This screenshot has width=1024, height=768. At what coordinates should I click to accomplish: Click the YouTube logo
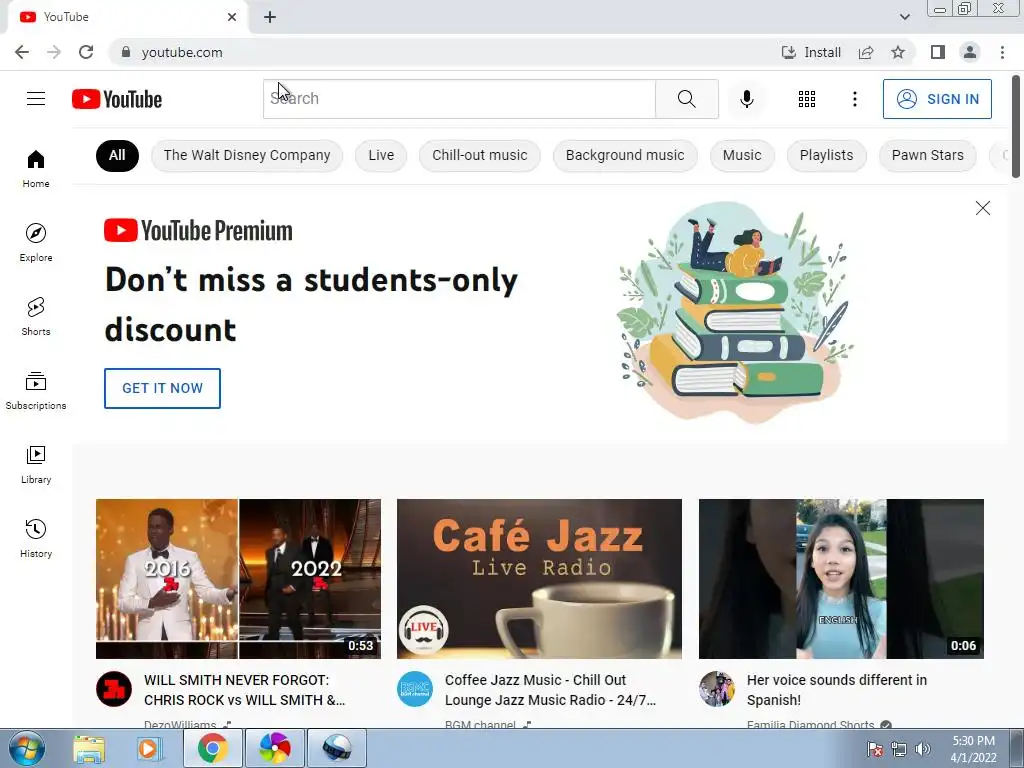[117, 99]
